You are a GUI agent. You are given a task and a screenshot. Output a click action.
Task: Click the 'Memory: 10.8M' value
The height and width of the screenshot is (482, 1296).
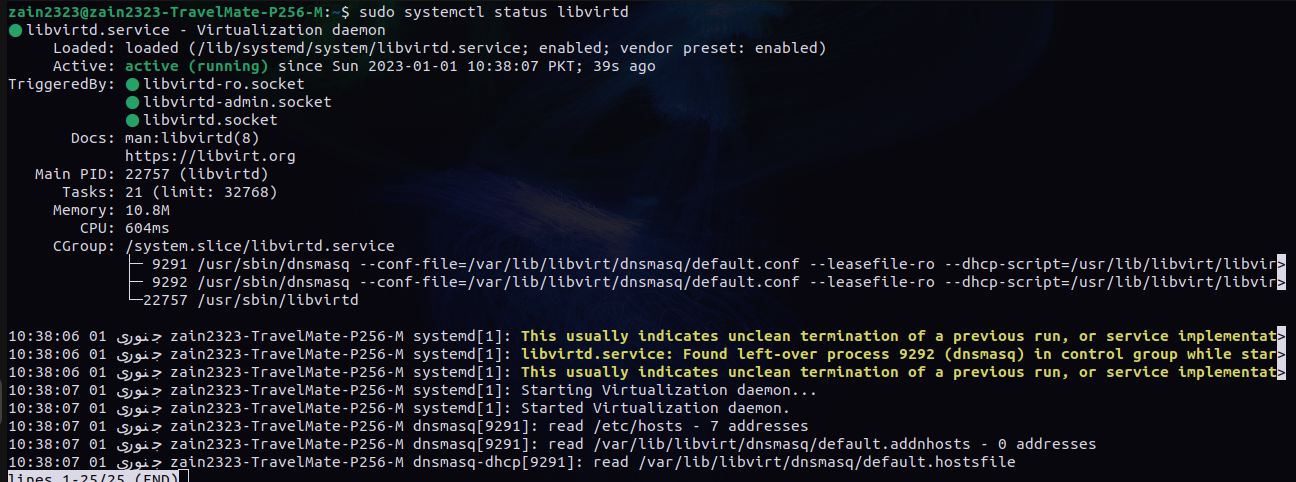click(x=147, y=210)
